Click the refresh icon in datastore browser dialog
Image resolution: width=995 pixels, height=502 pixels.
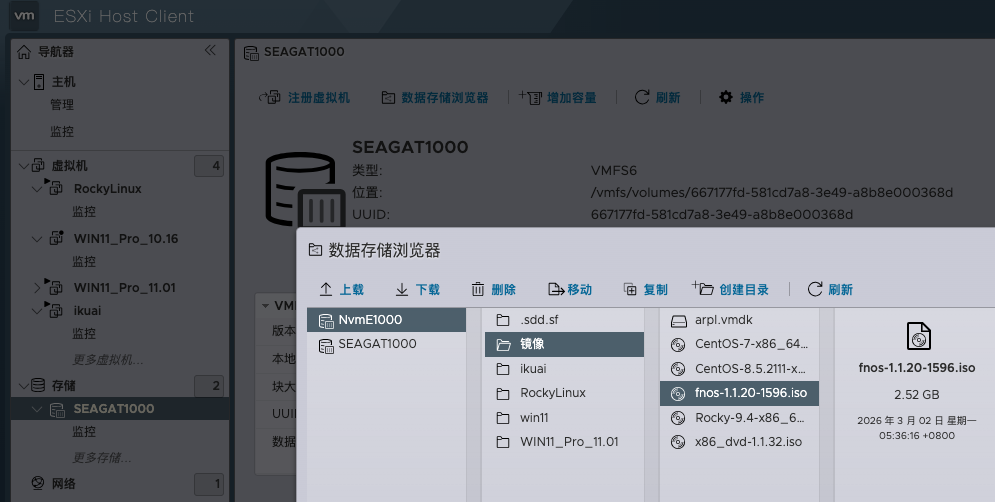pos(815,289)
